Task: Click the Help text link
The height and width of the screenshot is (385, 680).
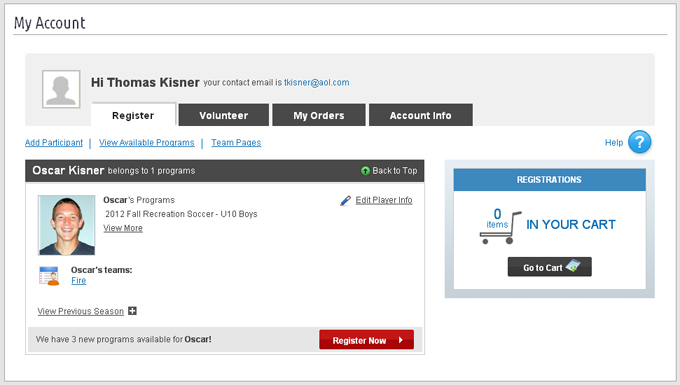Action: click(614, 143)
